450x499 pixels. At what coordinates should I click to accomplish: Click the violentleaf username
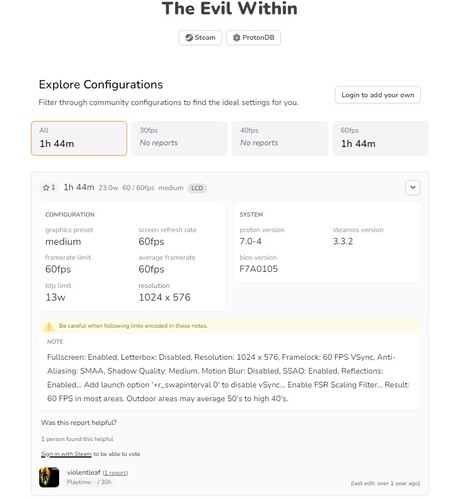(83, 472)
